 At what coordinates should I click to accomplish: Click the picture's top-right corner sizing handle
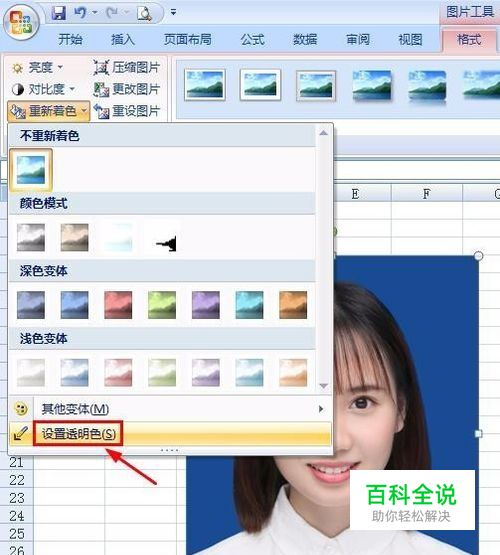478,256
